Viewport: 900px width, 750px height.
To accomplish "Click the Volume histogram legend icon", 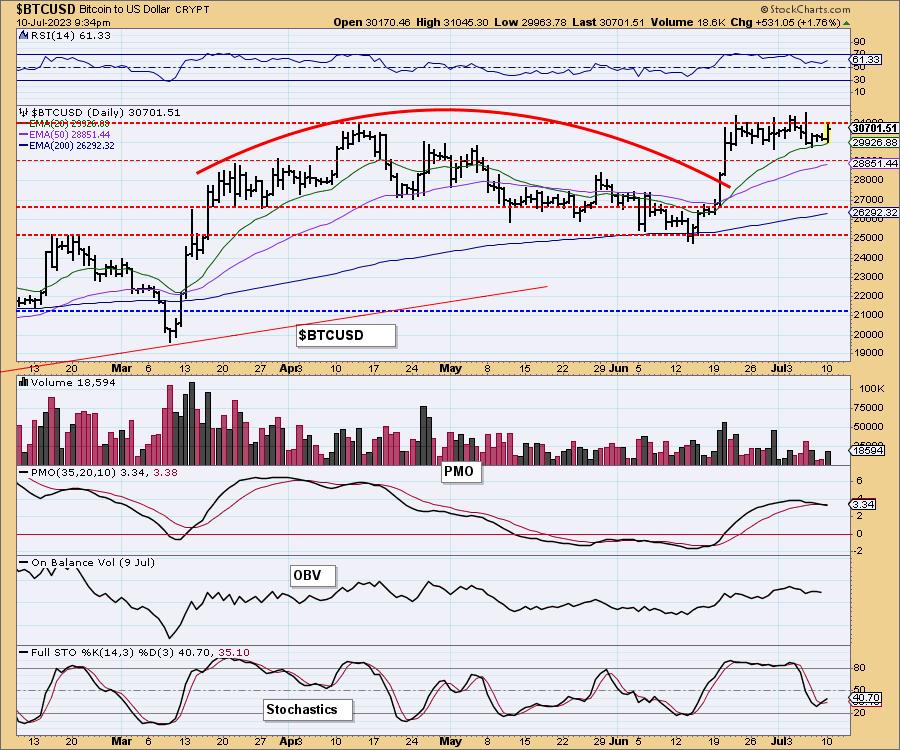I will point(24,382).
